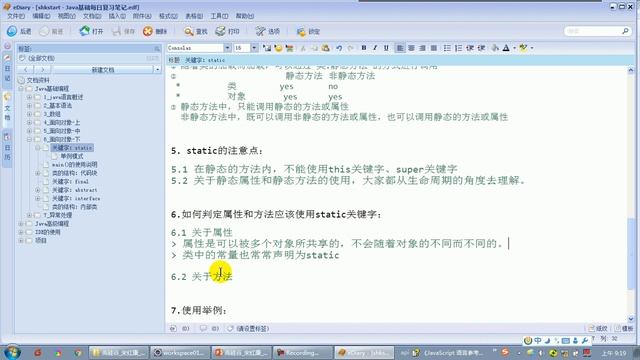Image resolution: width=640 pixels, height=360 pixels.
Task: Expand the 1_java语言概述 folder
Action: point(29,97)
